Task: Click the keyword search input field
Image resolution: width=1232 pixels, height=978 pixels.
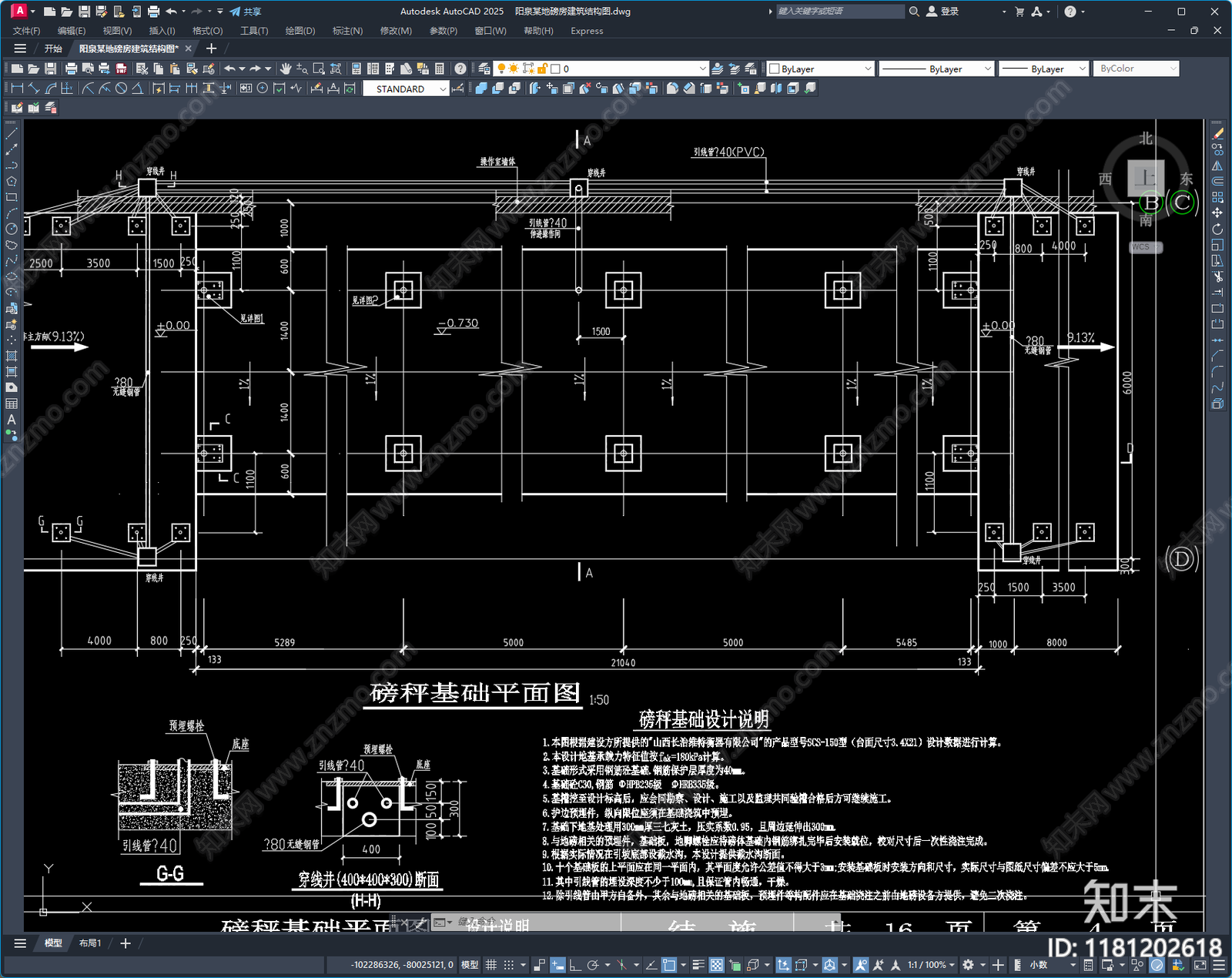Action: coord(839,12)
